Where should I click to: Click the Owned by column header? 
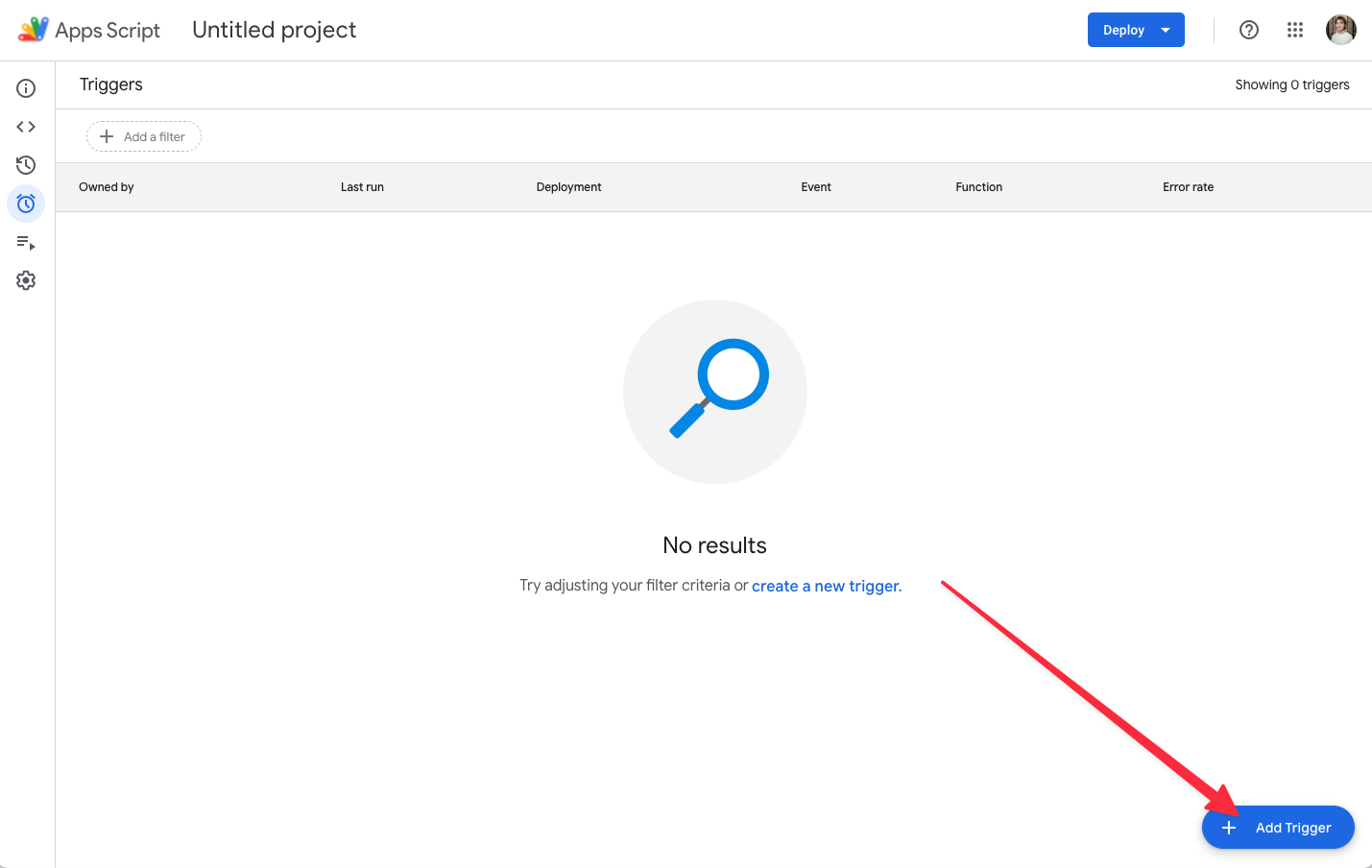click(x=107, y=187)
